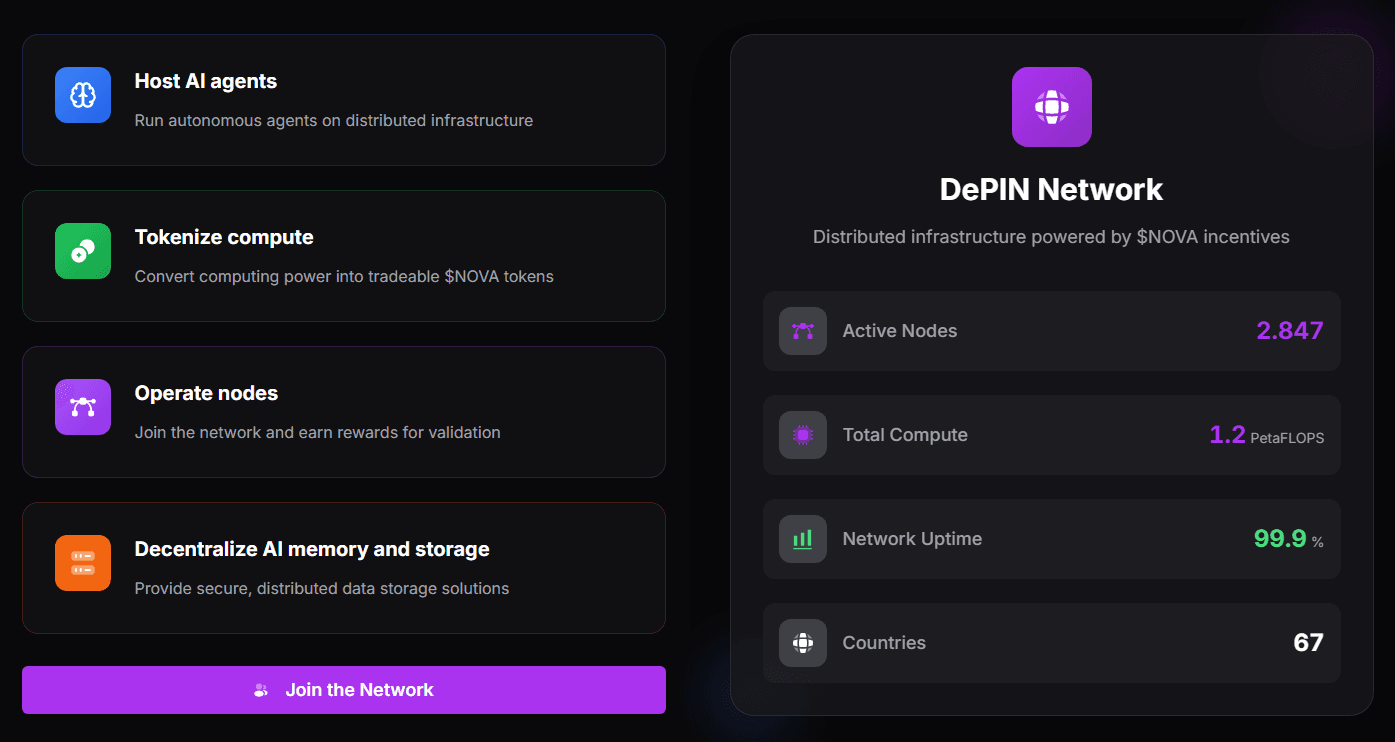Click the 67 countries value
Screen dimensions: 1395x742
point(1309,643)
